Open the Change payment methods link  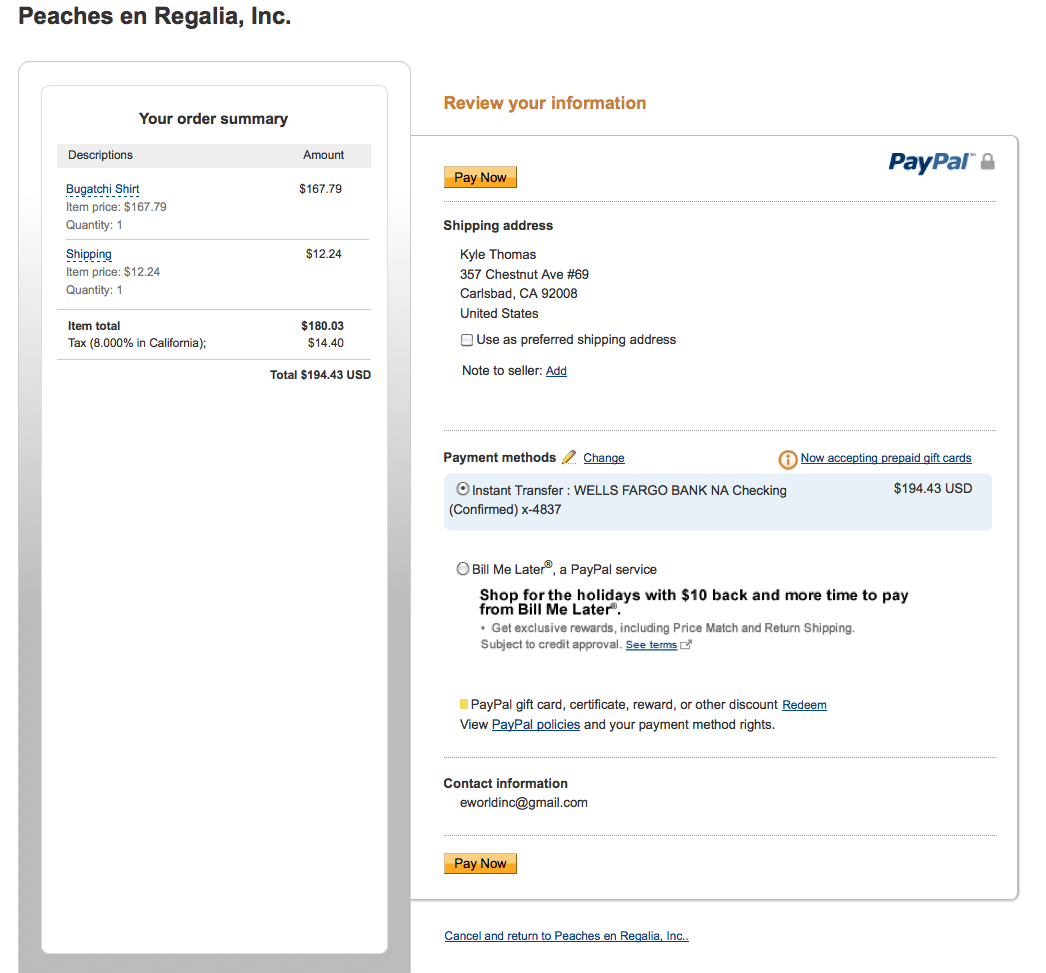click(604, 458)
